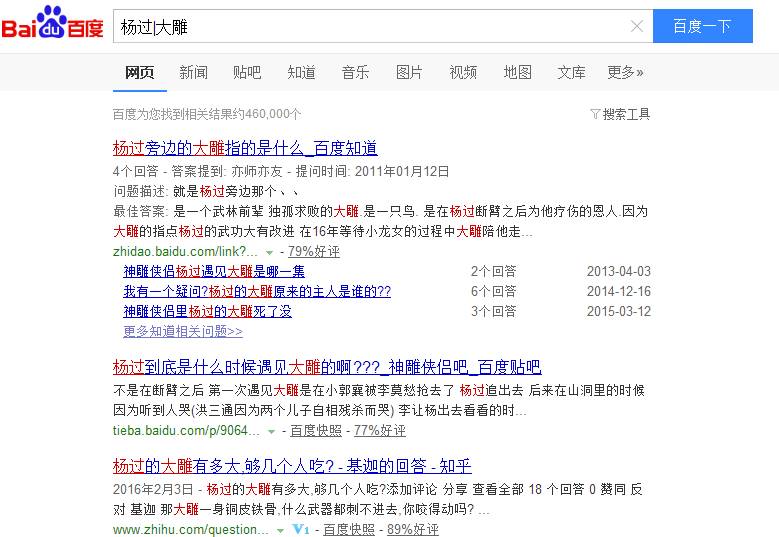Open the 地图 tab
Viewport: 779px width, 537px height.
point(517,73)
